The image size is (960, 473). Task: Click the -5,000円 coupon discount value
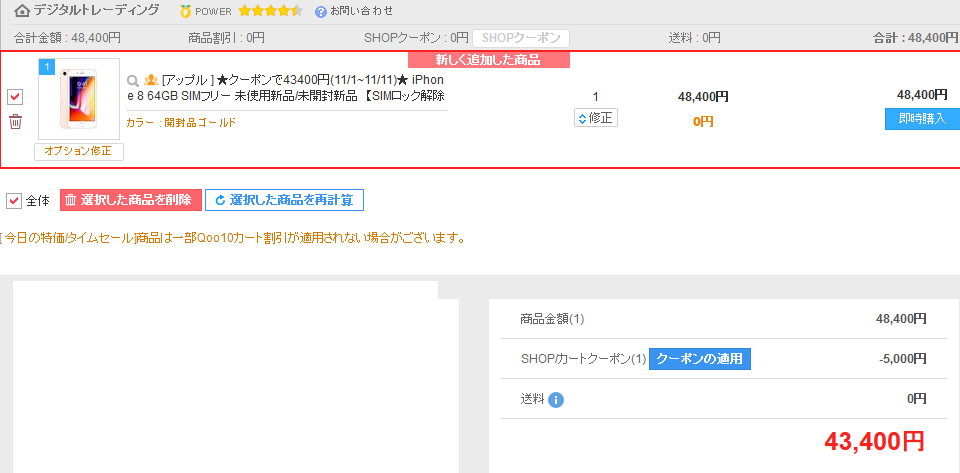tap(902, 359)
